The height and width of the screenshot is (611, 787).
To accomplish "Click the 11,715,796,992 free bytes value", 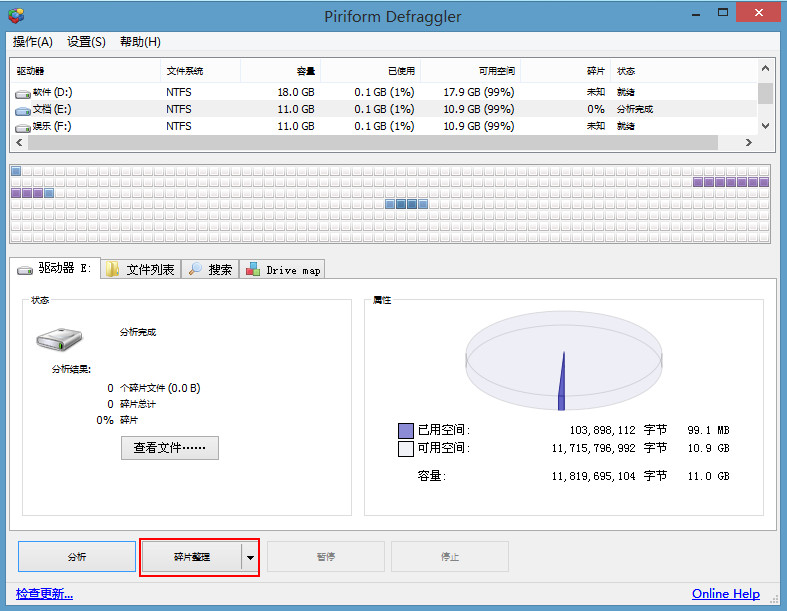I will tap(593, 448).
